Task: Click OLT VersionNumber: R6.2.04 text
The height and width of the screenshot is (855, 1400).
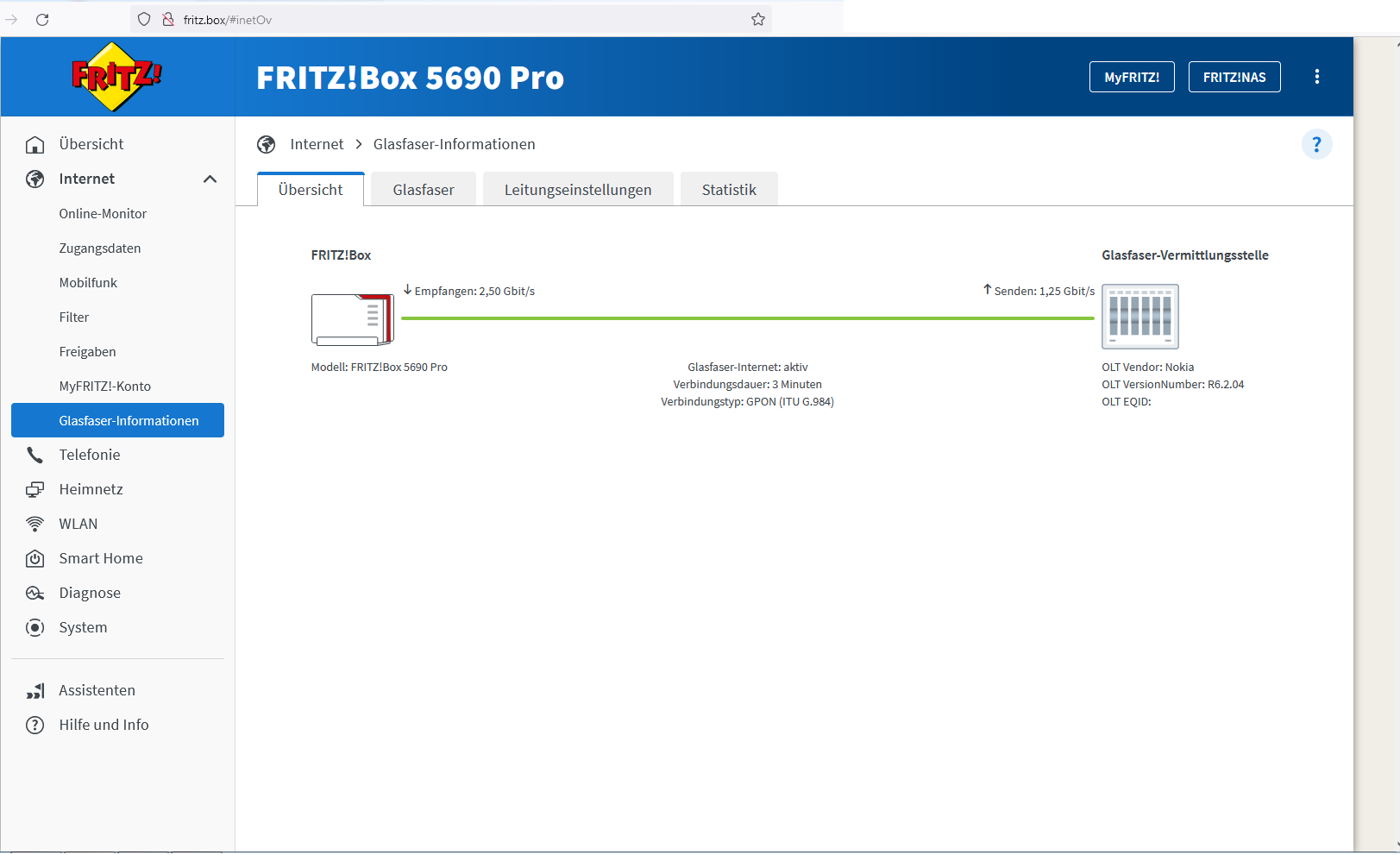Action: tap(1173, 385)
